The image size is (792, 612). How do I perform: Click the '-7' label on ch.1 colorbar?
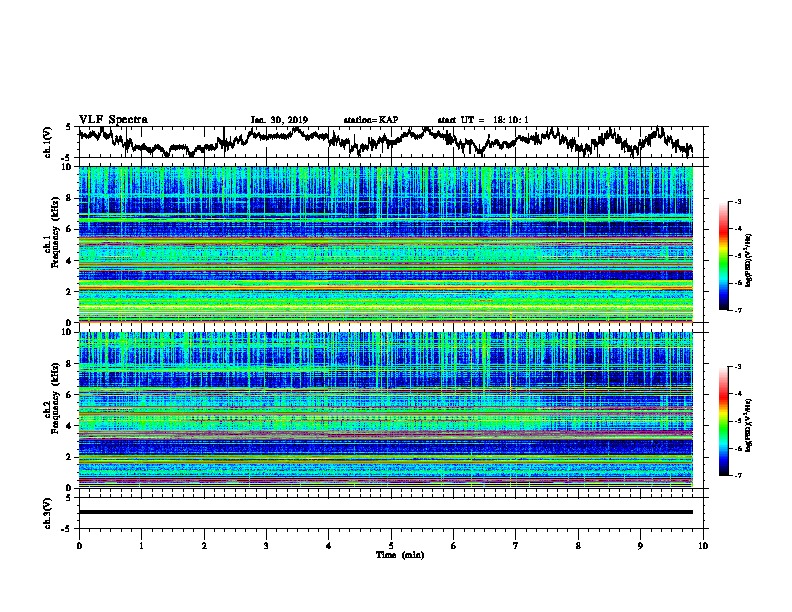(737, 310)
